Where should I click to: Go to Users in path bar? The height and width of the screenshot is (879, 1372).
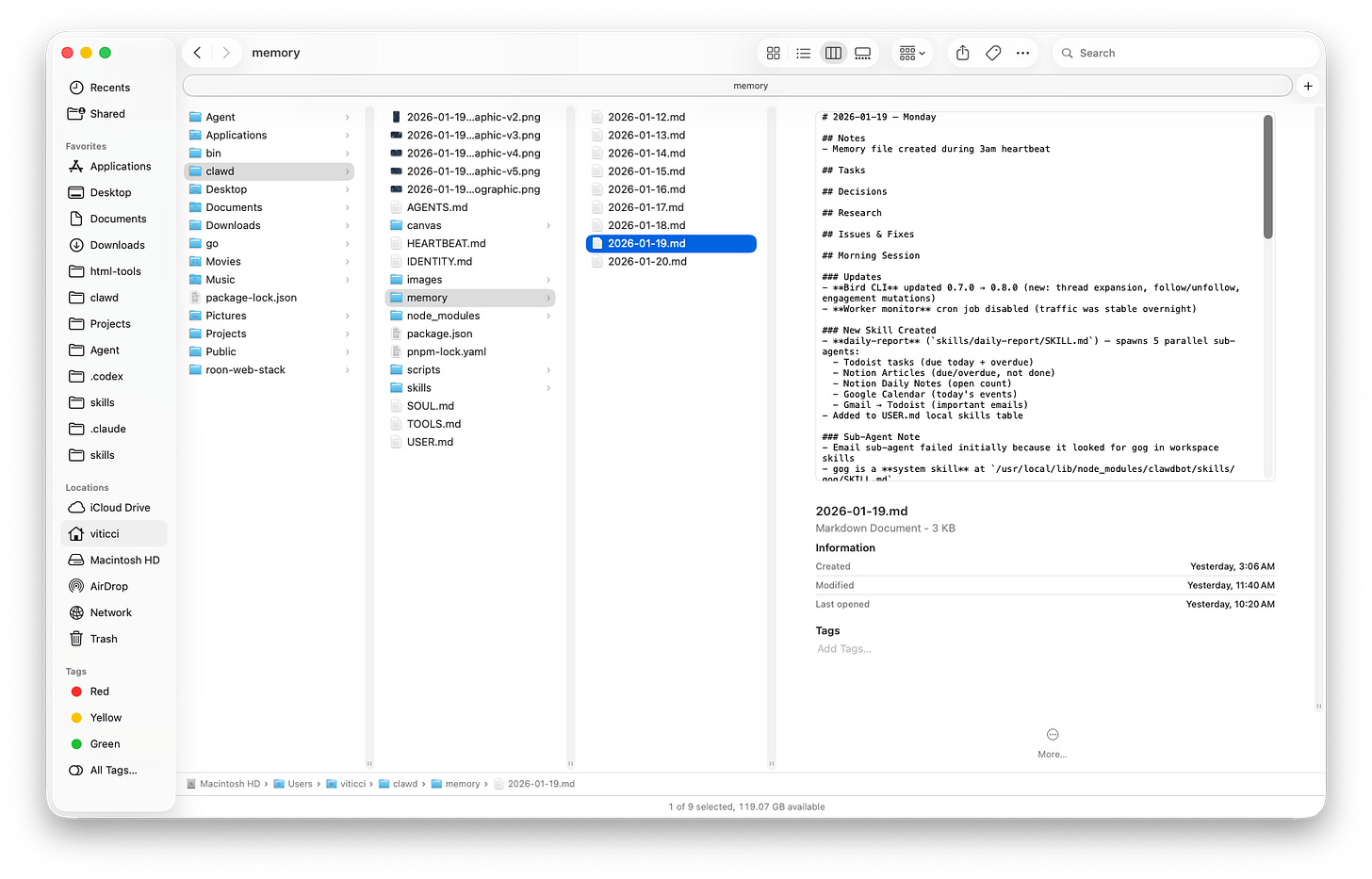point(293,784)
